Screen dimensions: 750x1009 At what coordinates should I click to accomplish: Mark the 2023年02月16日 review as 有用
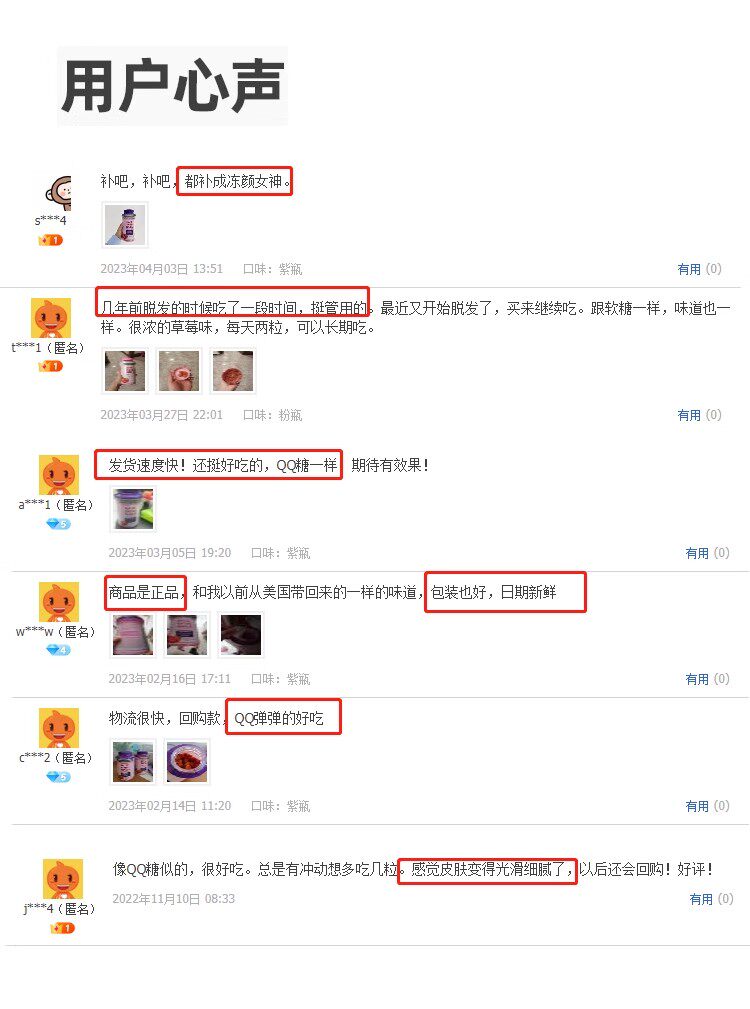click(707, 679)
